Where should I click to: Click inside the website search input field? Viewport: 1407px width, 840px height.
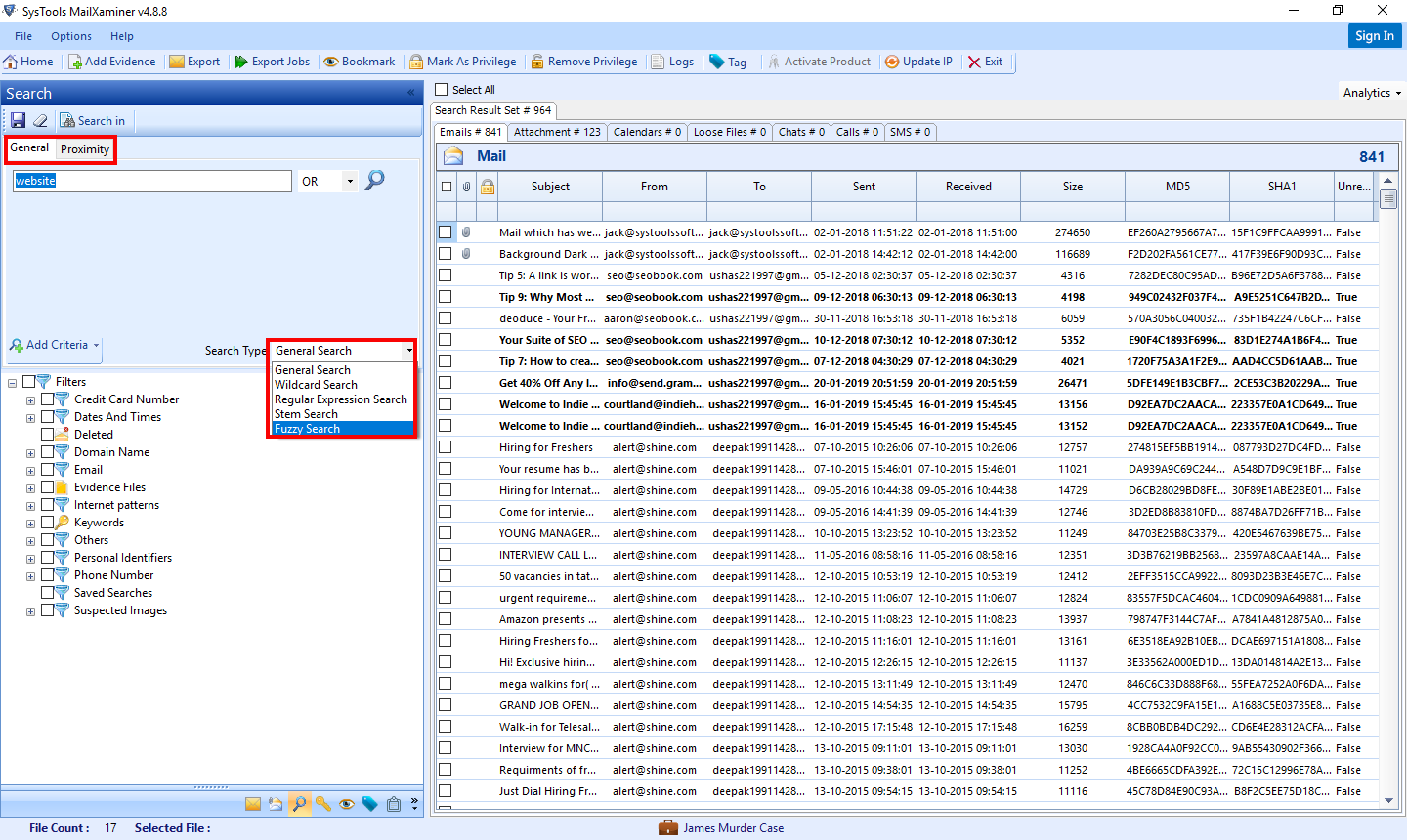[x=151, y=181]
